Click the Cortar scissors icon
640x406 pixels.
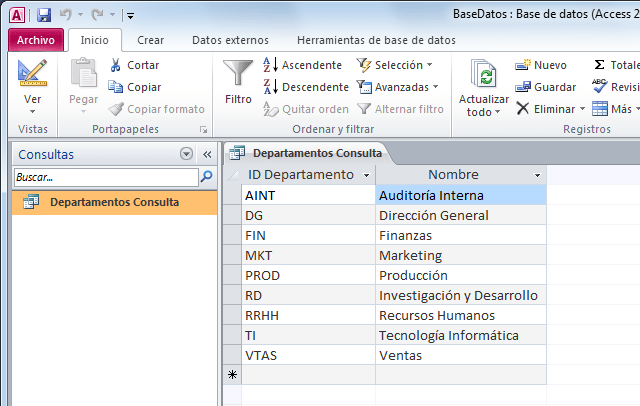116,65
